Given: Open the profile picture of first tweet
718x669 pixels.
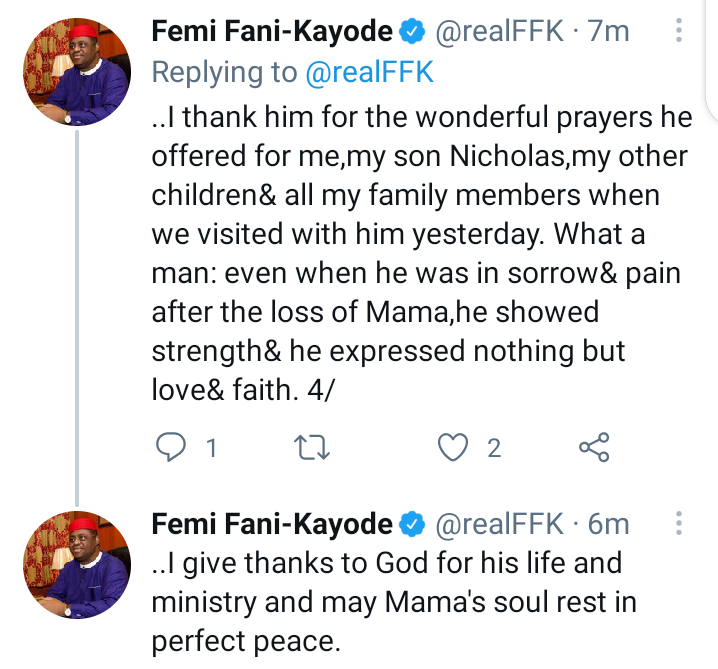Looking at the screenshot, I should coord(77,72).
